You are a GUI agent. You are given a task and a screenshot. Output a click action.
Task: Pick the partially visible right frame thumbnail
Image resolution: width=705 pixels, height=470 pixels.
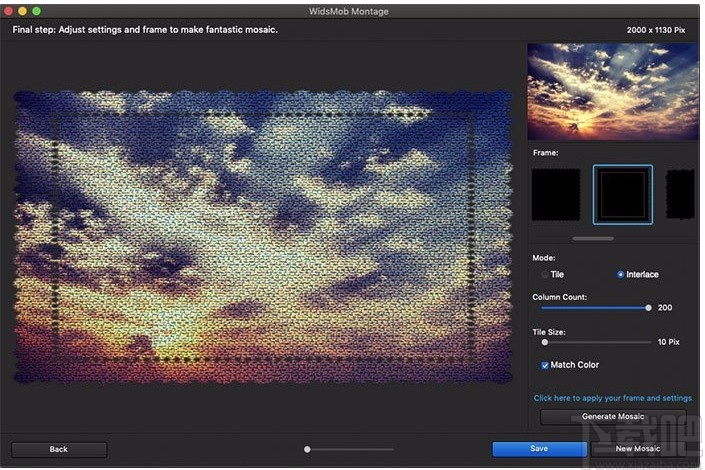point(680,195)
